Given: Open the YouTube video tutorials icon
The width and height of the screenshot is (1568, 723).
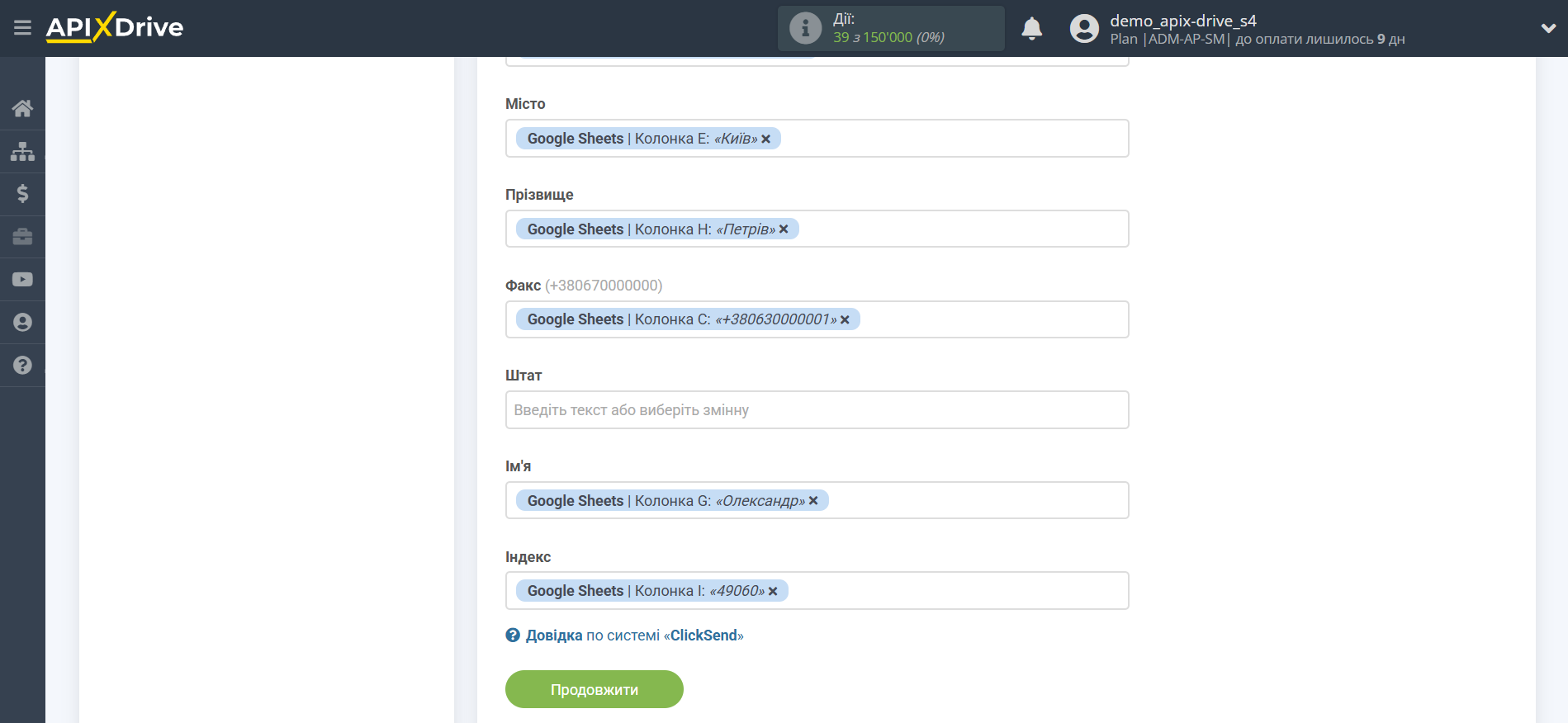Looking at the screenshot, I should coord(22,280).
